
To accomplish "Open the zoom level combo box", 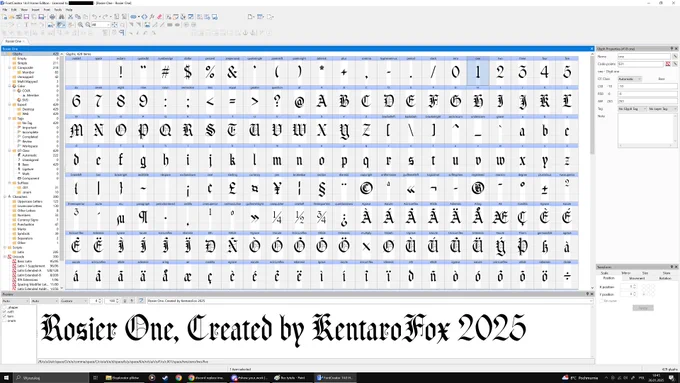I will [x=101, y=25].
